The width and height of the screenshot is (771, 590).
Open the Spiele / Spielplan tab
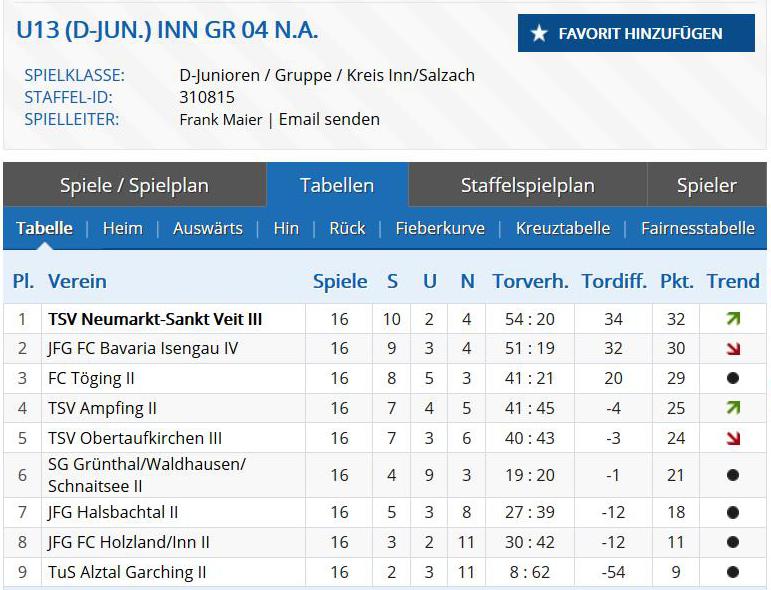134,185
